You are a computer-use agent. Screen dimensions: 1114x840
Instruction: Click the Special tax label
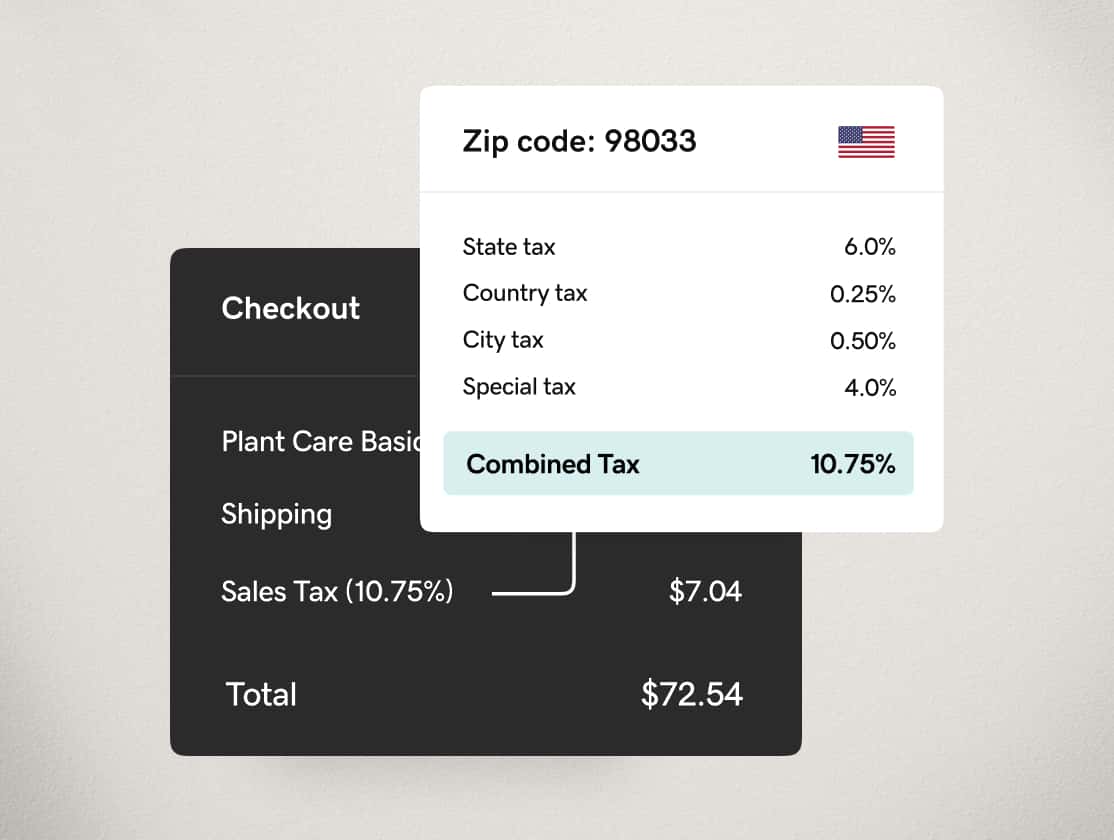coord(519,387)
